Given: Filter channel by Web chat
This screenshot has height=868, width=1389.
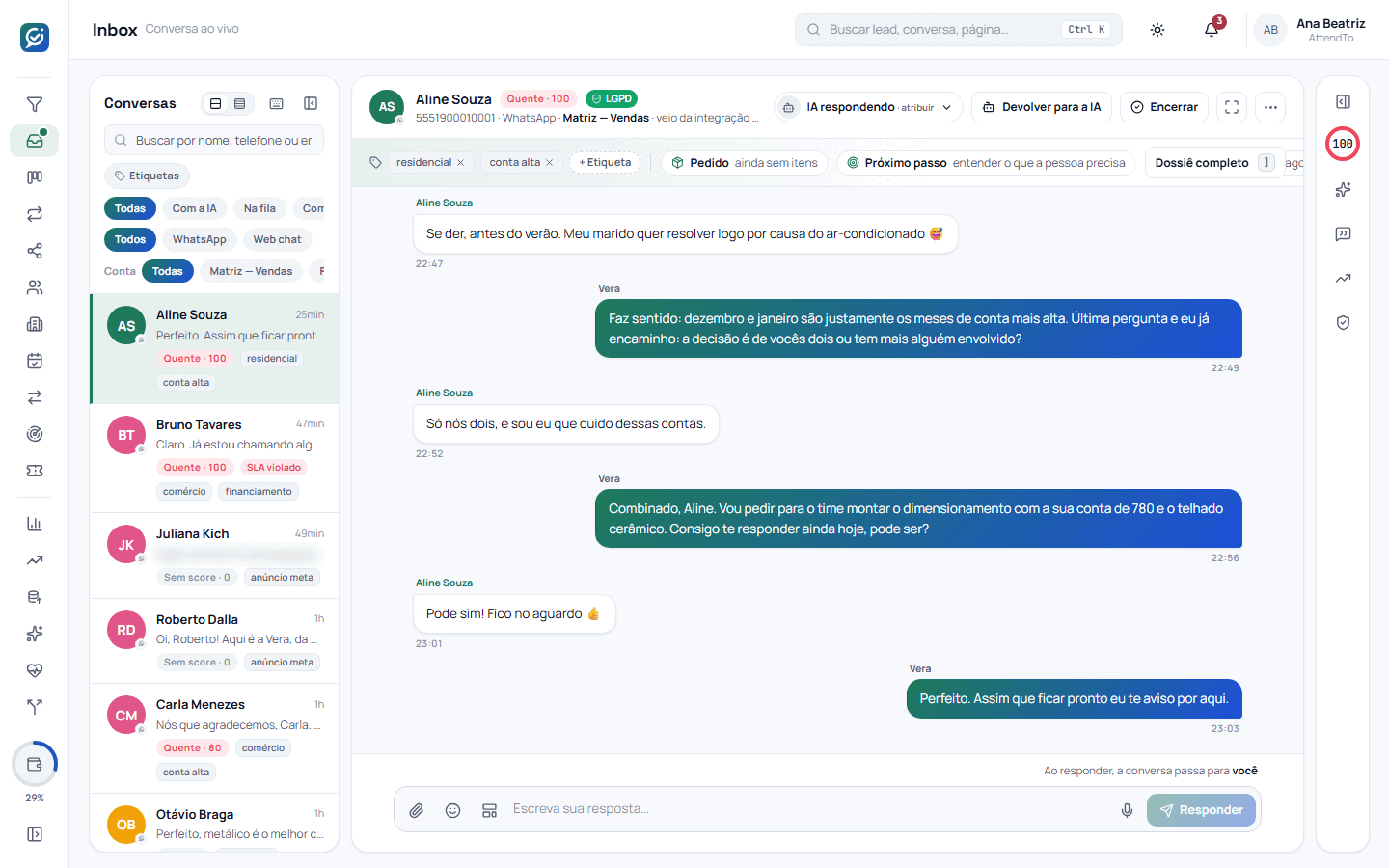Looking at the screenshot, I should (277, 239).
